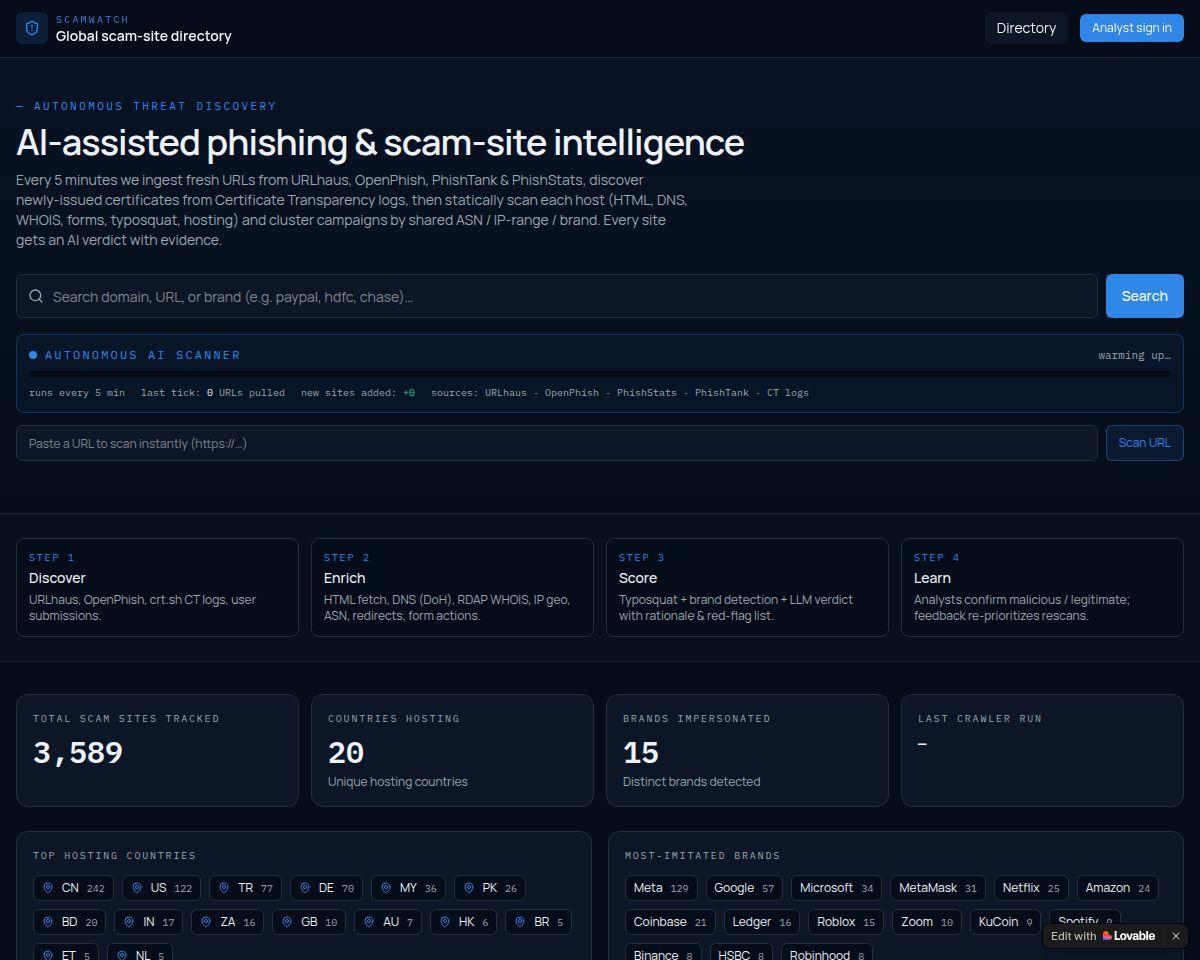Click the Most-Imitated Brands heading
Screen dimensions: 1200x960
pos(703,855)
